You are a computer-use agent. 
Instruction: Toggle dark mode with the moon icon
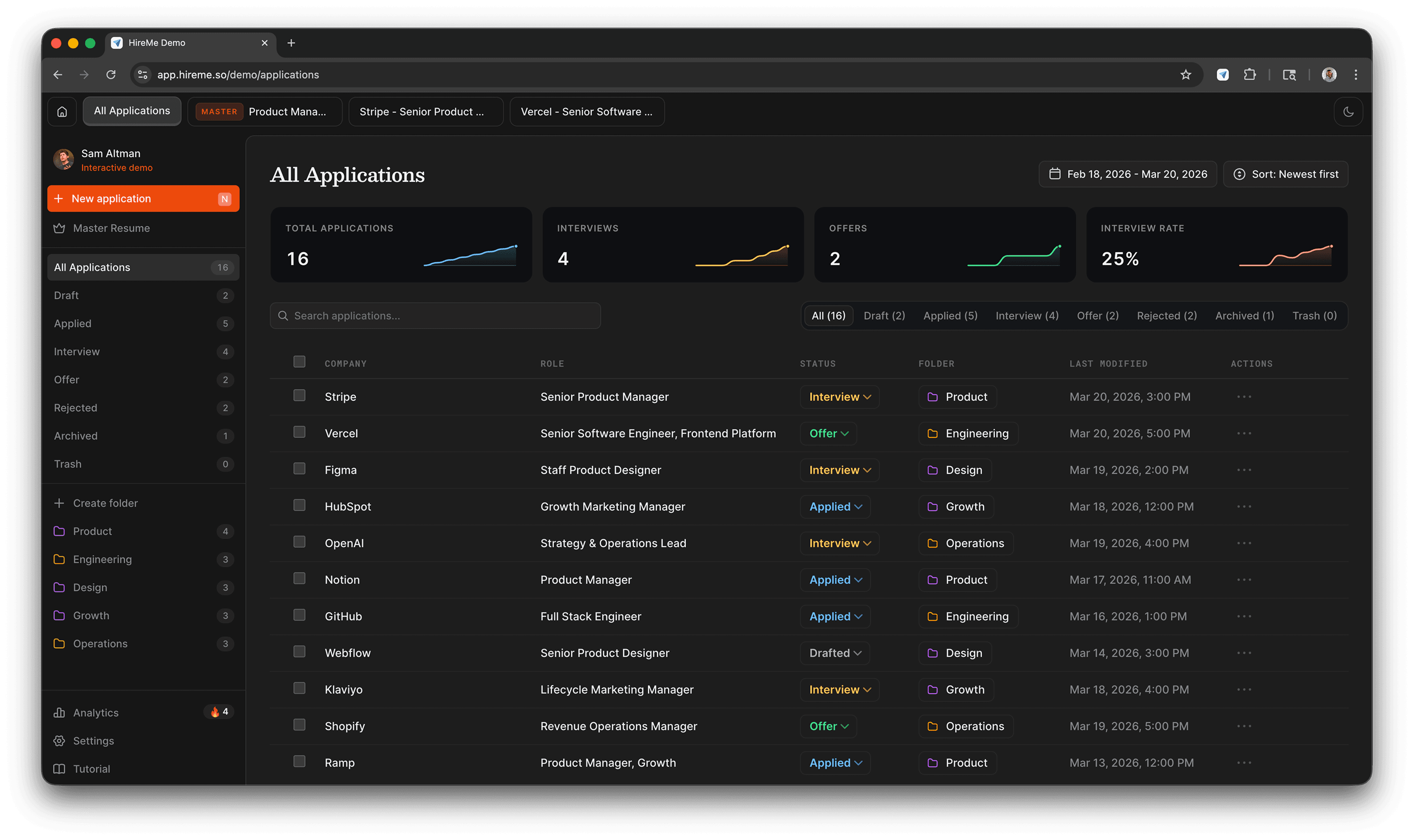click(x=1348, y=111)
